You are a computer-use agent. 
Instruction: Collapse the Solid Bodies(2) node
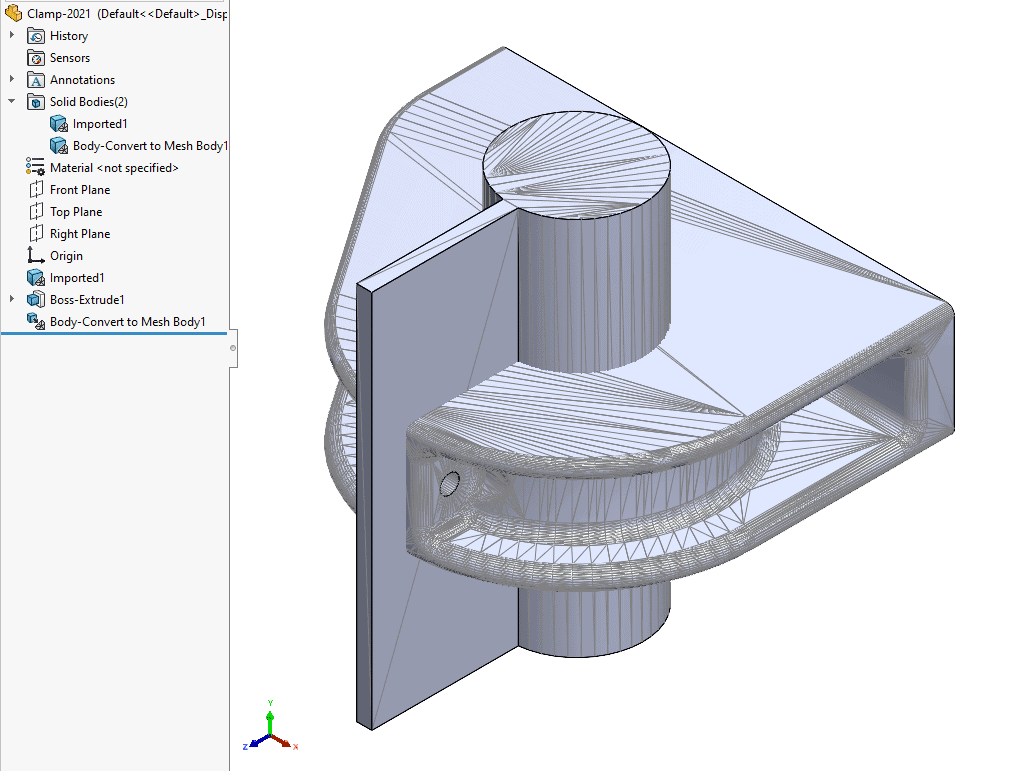[12, 101]
